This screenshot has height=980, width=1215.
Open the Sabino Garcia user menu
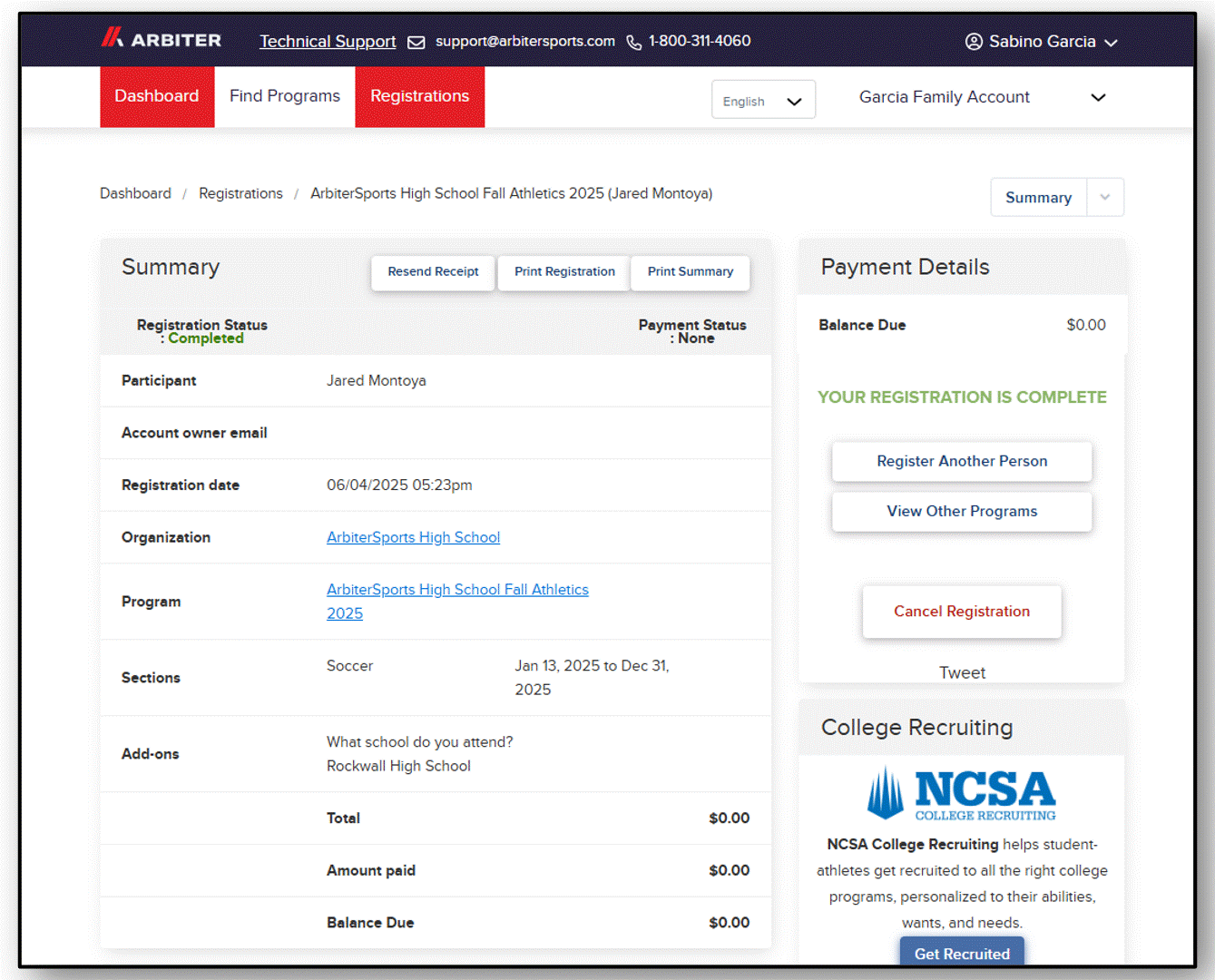(1042, 42)
